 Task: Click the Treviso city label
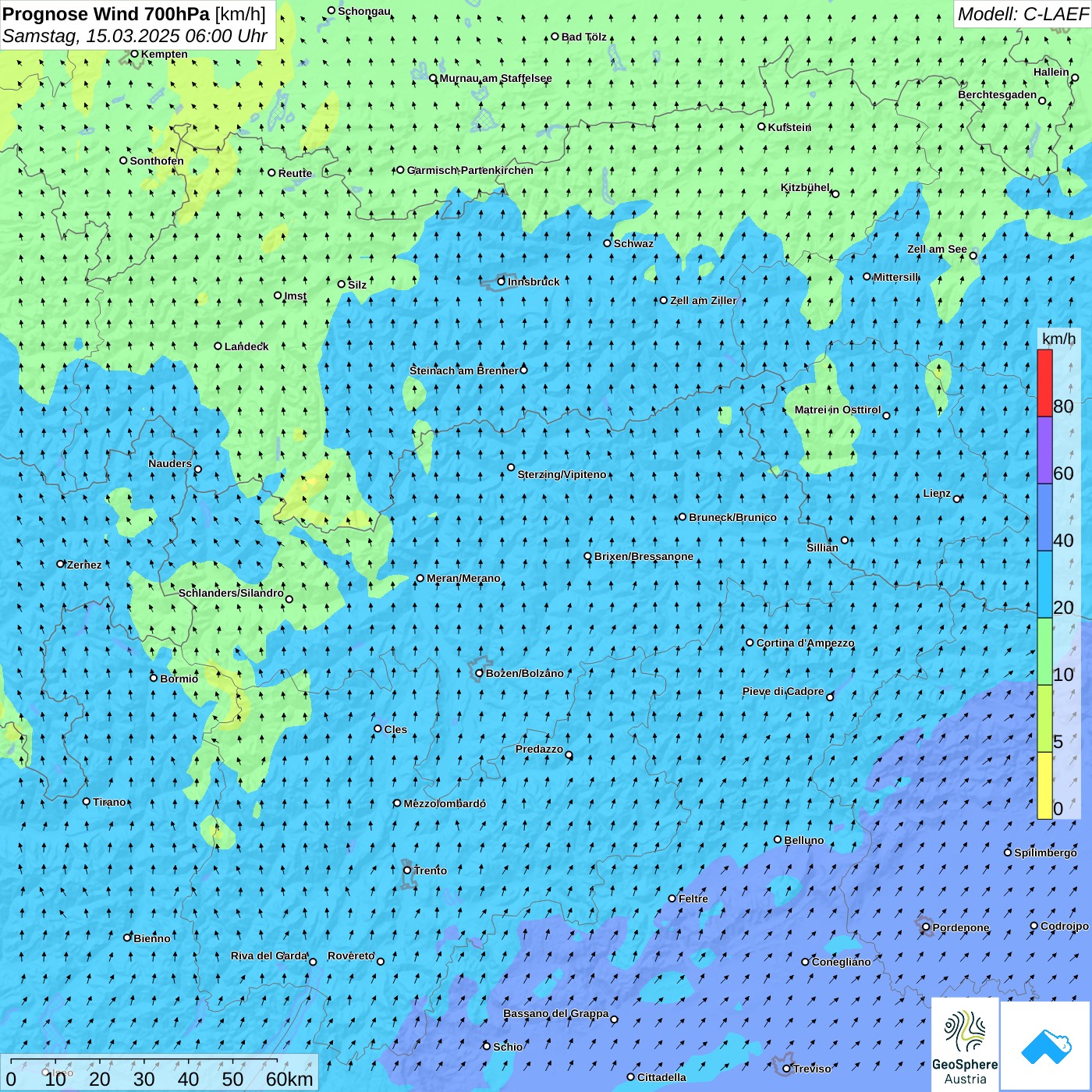[811, 1069]
